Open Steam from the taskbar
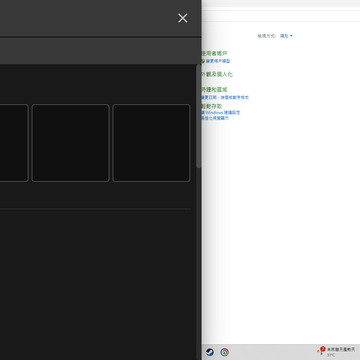The height and width of the screenshot is (360, 360). point(210,352)
